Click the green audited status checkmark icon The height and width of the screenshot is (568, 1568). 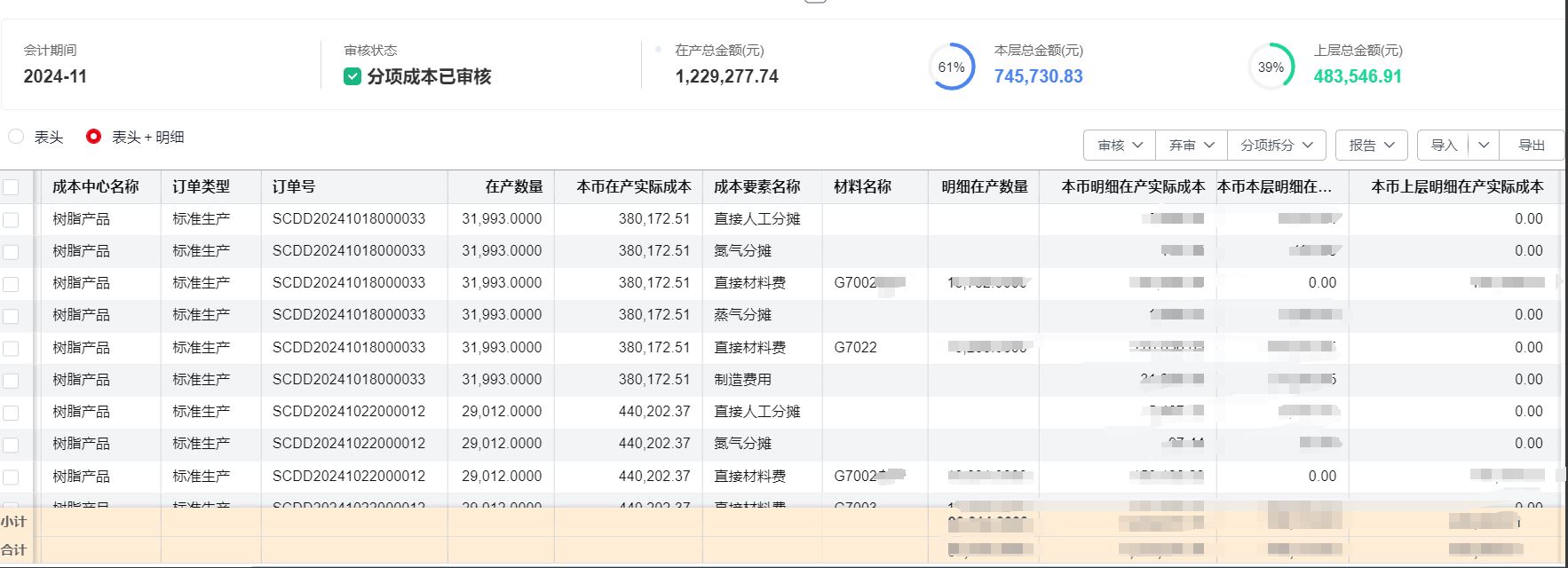[x=352, y=77]
